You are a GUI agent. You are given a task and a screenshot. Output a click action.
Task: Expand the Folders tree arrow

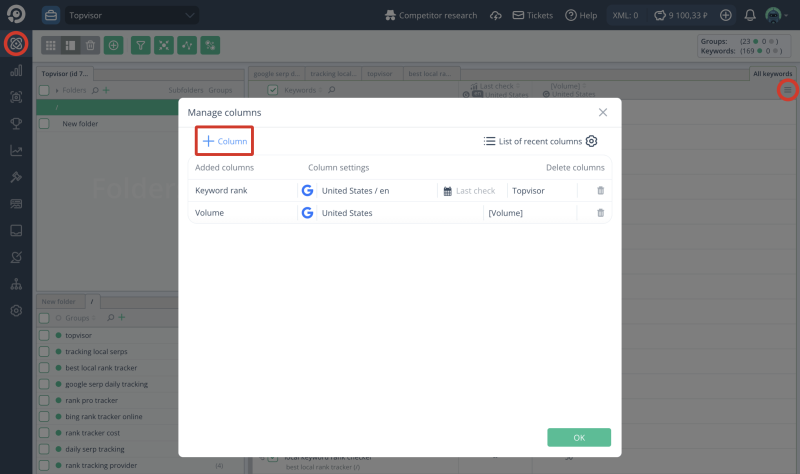[57, 90]
